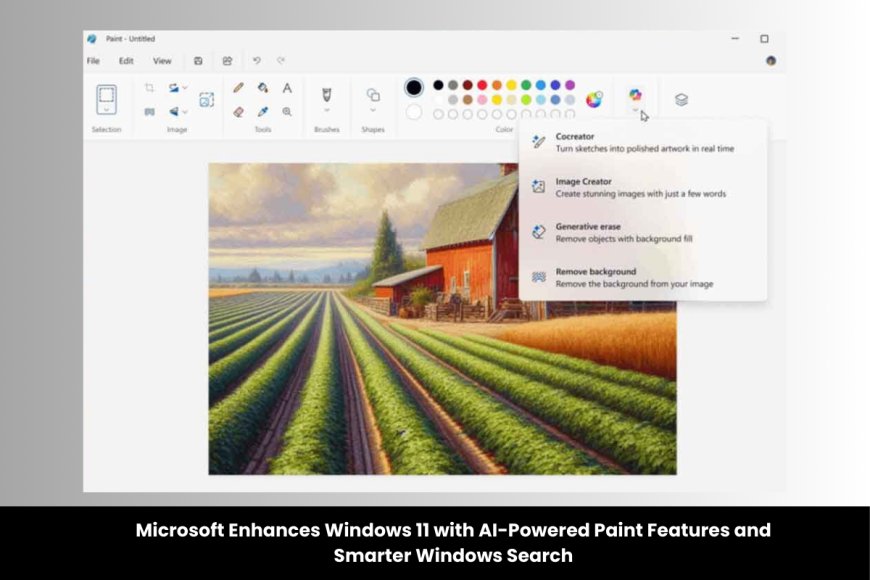870x580 pixels.
Task: Click the Copilot icon in the ribbon
Action: point(635,95)
